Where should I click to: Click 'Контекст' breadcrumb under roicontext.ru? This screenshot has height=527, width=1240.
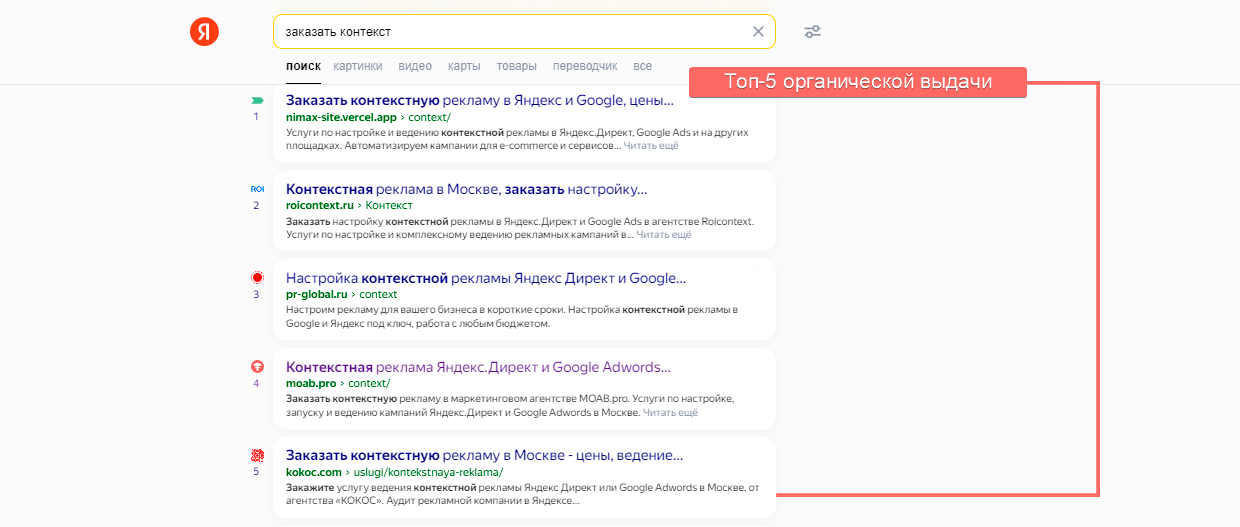[x=389, y=205]
